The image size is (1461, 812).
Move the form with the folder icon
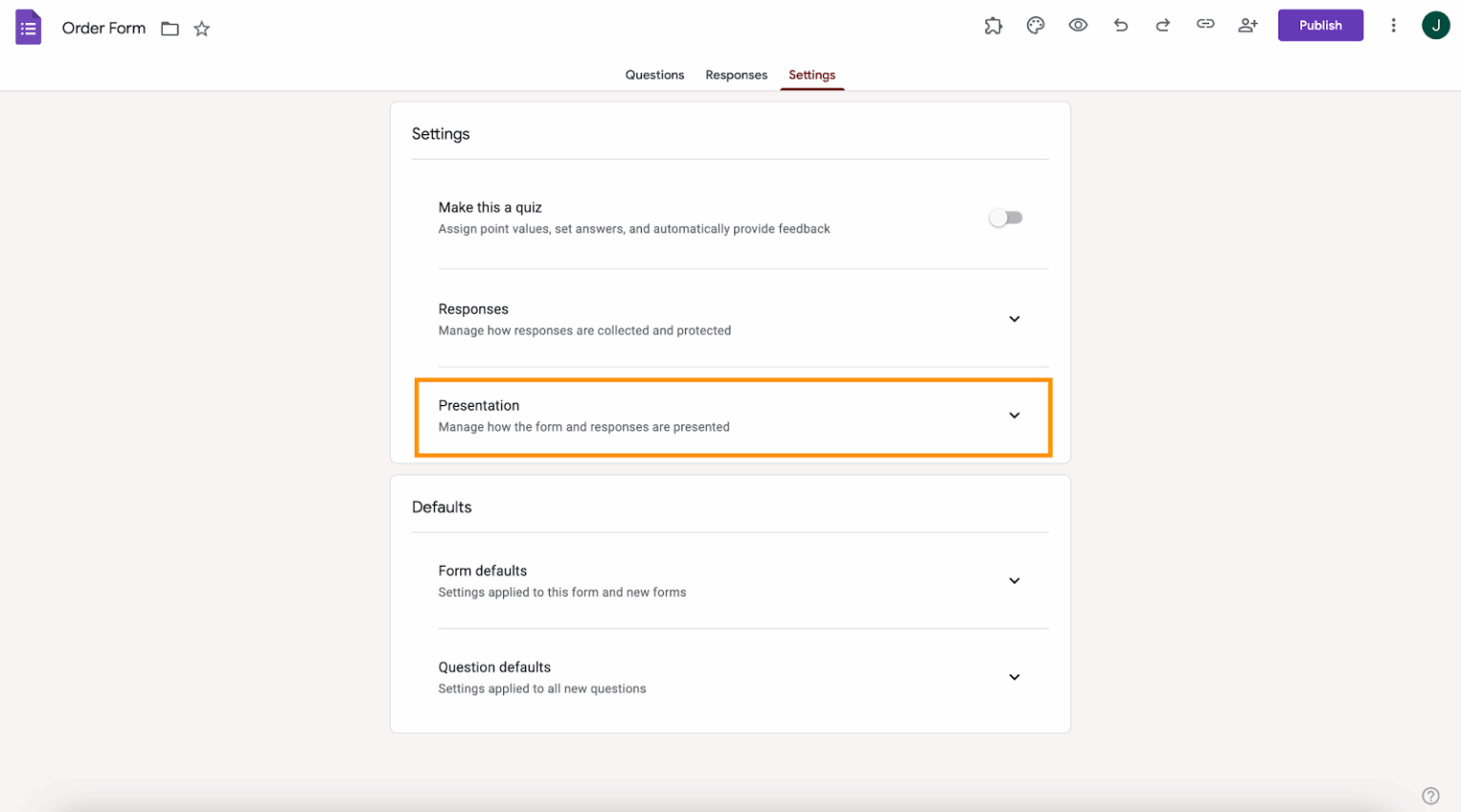tap(169, 29)
